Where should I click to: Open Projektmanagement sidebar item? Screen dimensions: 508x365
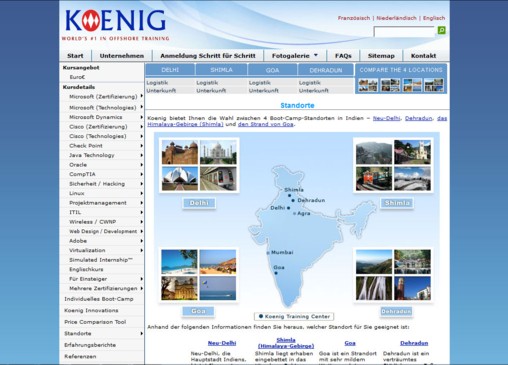98,203
